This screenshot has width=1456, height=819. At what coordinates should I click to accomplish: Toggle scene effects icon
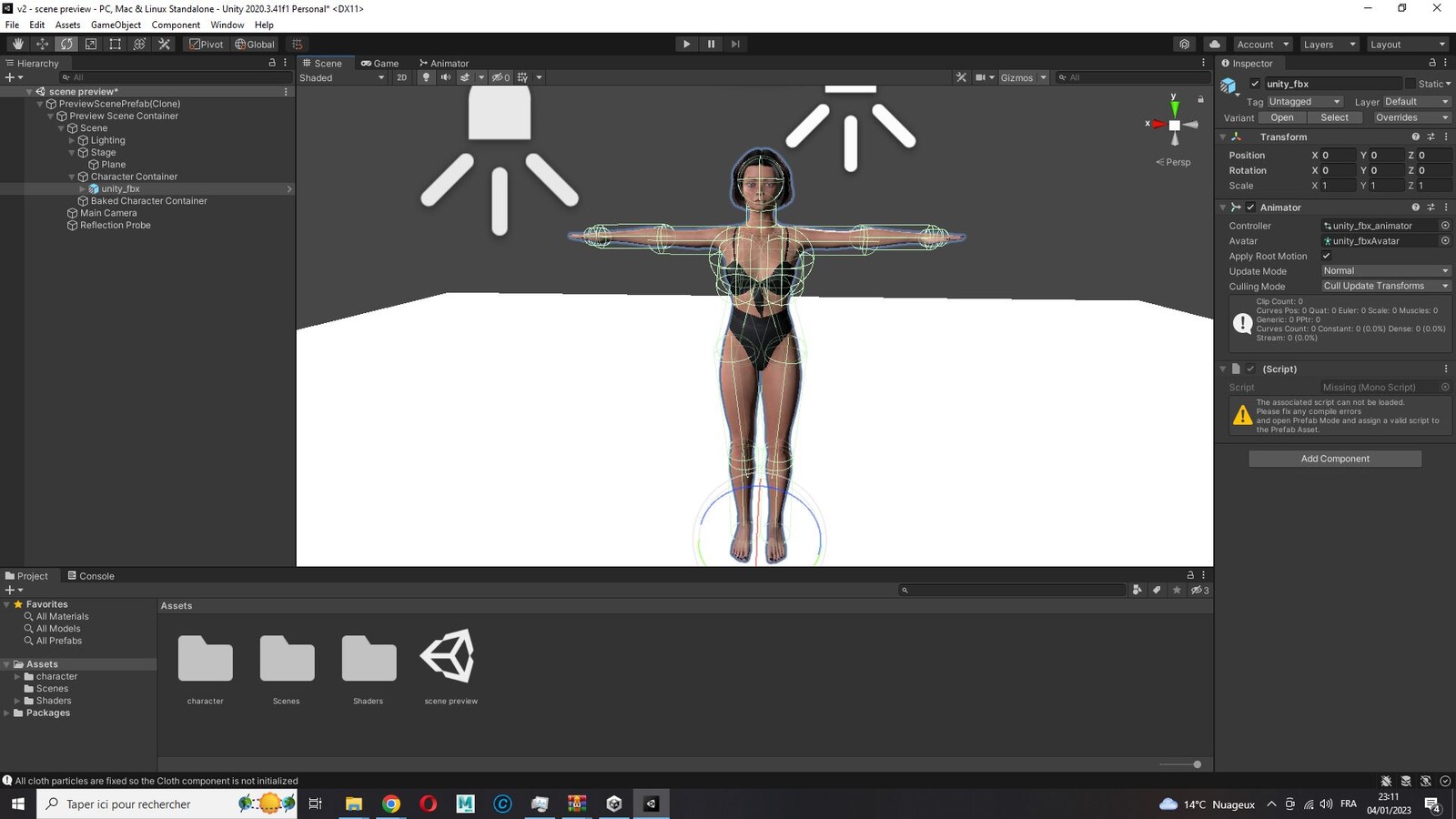click(x=465, y=77)
